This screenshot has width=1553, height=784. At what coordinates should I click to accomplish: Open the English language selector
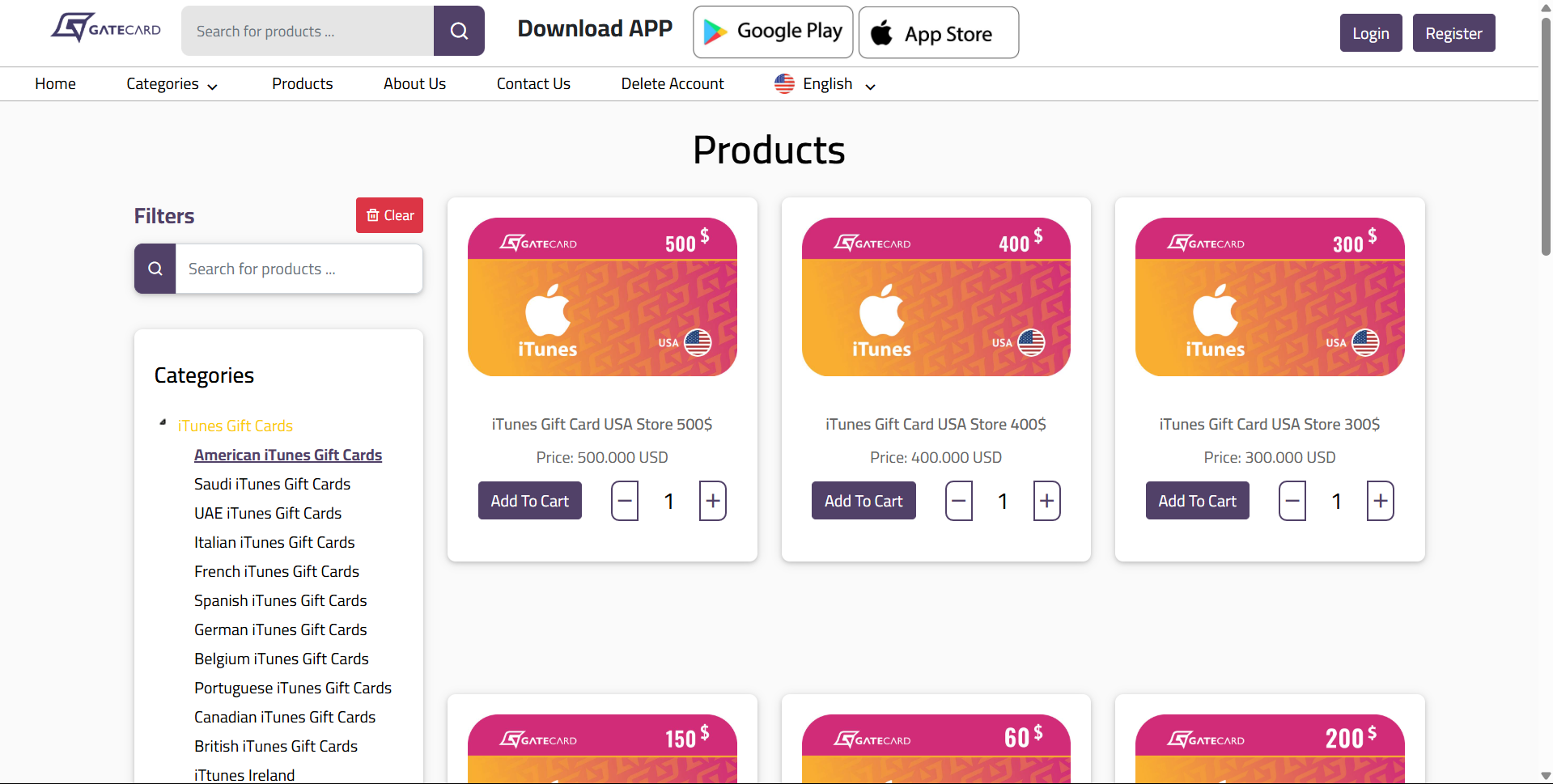coord(825,84)
